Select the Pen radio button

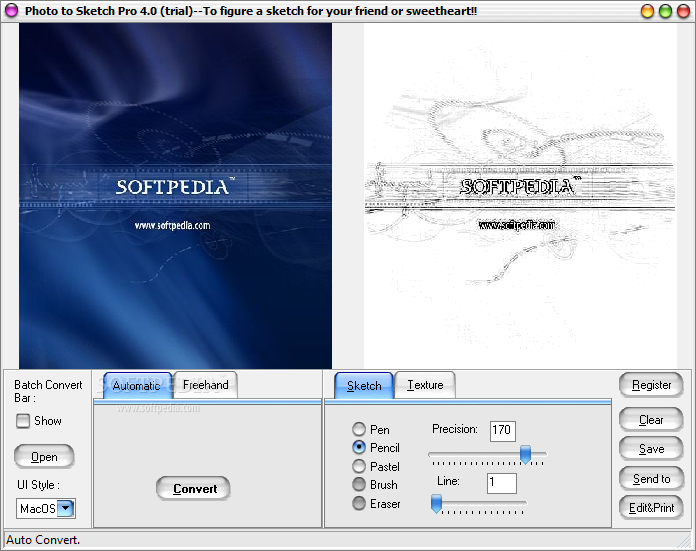(359, 429)
